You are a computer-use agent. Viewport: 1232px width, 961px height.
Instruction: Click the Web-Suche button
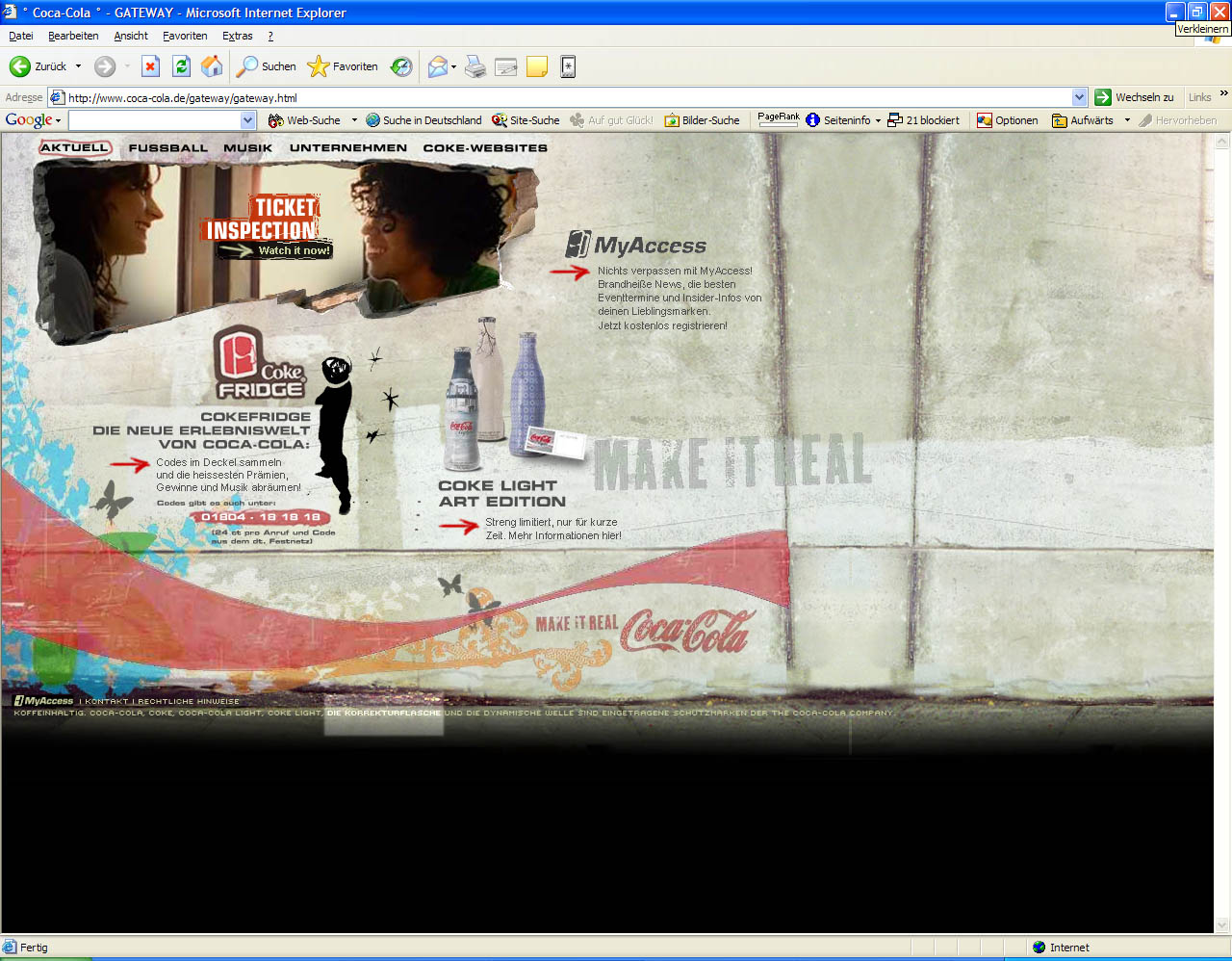(x=304, y=120)
